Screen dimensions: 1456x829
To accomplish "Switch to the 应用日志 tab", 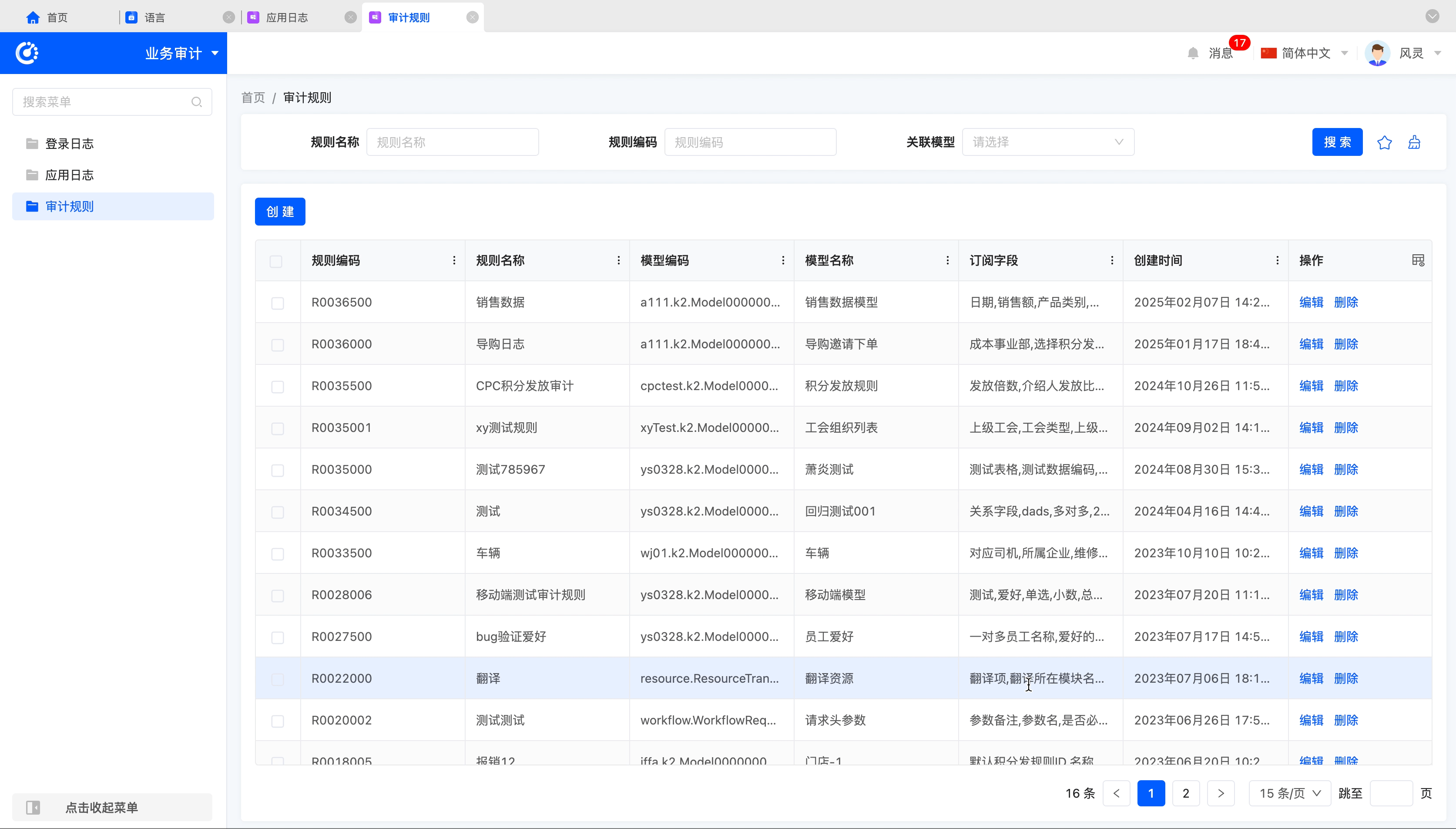I will click(x=287, y=18).
